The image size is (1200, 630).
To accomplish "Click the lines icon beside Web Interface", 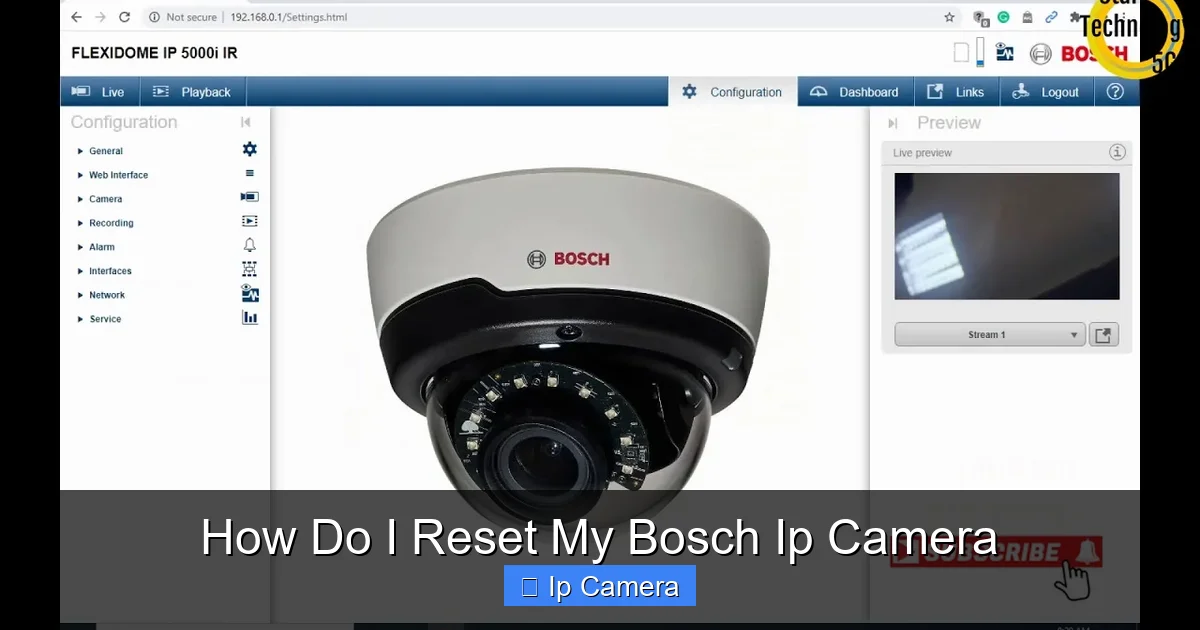I will [250, 173].
